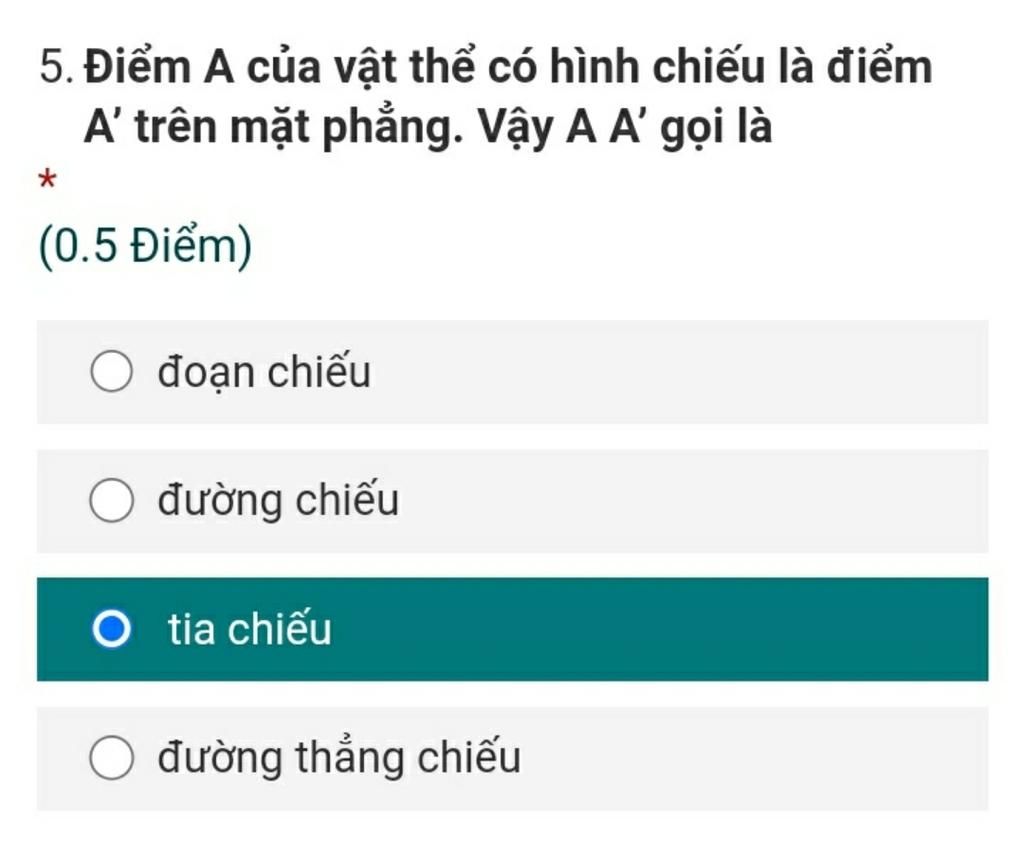Click the second question line "A' trên mặt phẳng"
The image size is (1024, 842).
tap(428, 126)
